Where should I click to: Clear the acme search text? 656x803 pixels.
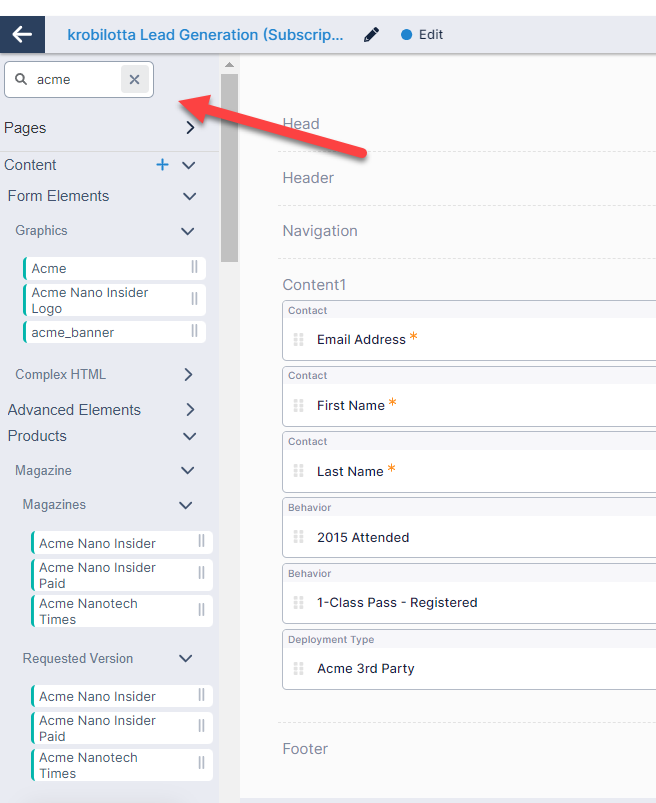coord(135,80)
